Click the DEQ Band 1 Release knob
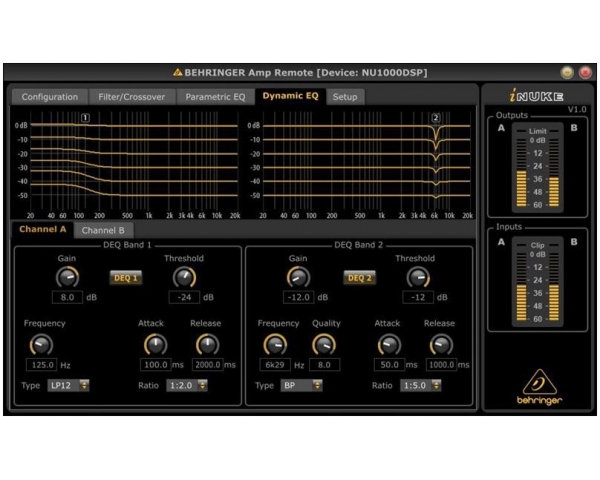The width and height of the screenshot is (600, 480). 207,344
